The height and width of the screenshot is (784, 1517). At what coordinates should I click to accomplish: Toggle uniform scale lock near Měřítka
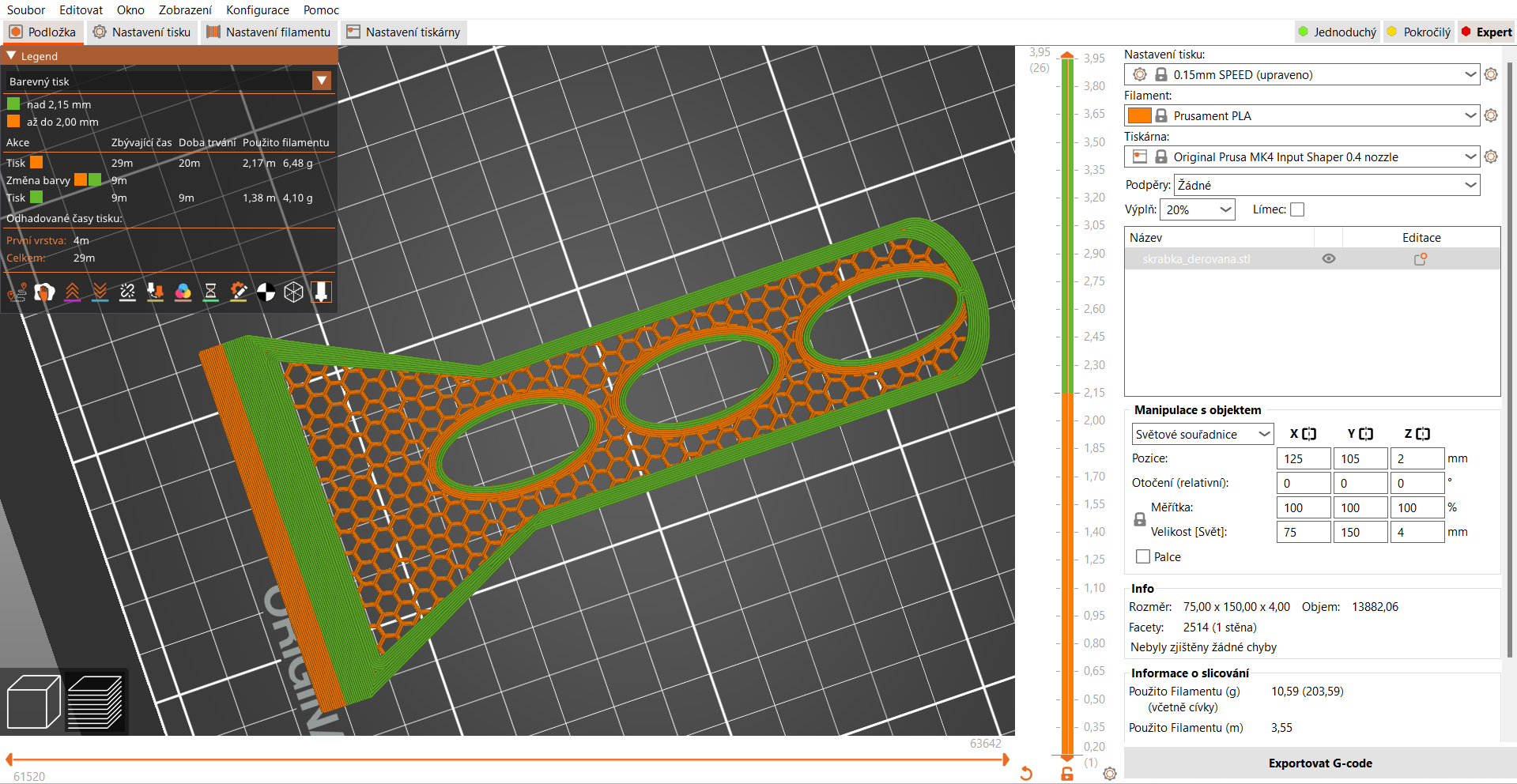pos(1140,519)
